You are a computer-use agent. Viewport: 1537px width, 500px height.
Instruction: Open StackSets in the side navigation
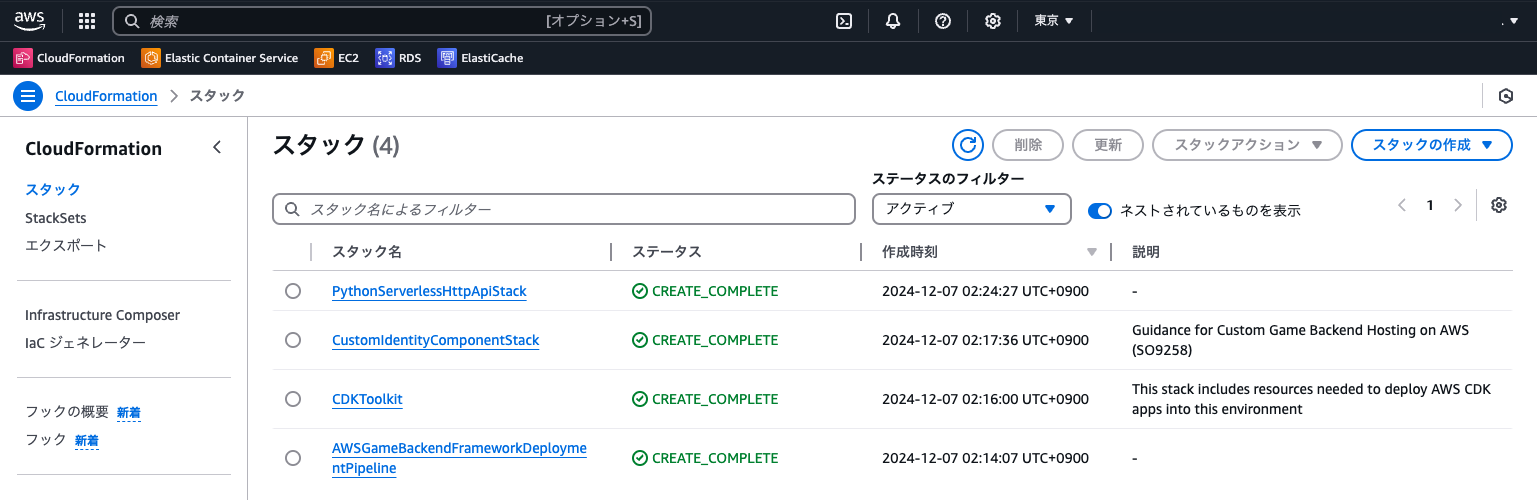pyautogui.click(x=56, y=217)
